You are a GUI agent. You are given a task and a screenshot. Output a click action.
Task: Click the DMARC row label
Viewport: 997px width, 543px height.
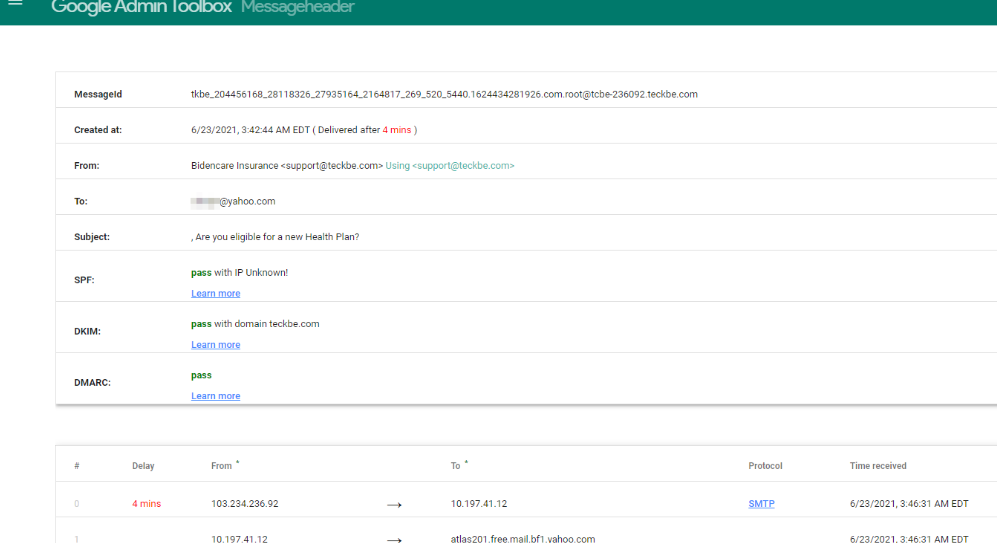pos(92,382)
